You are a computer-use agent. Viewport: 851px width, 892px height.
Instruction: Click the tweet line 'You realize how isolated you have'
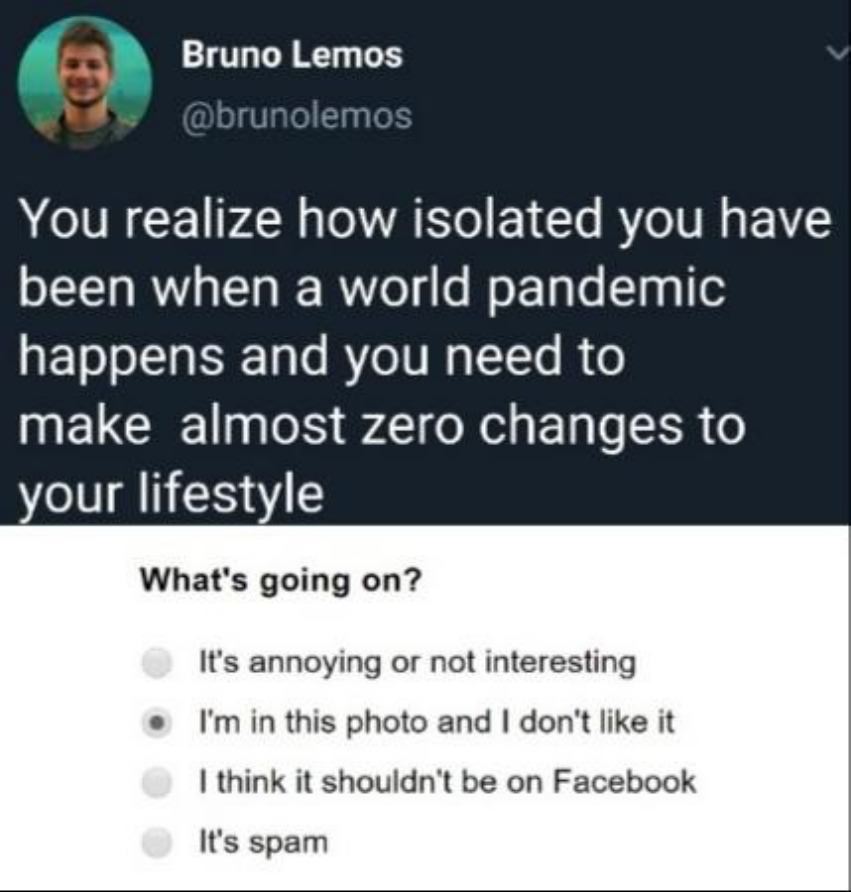pos(426,220)
